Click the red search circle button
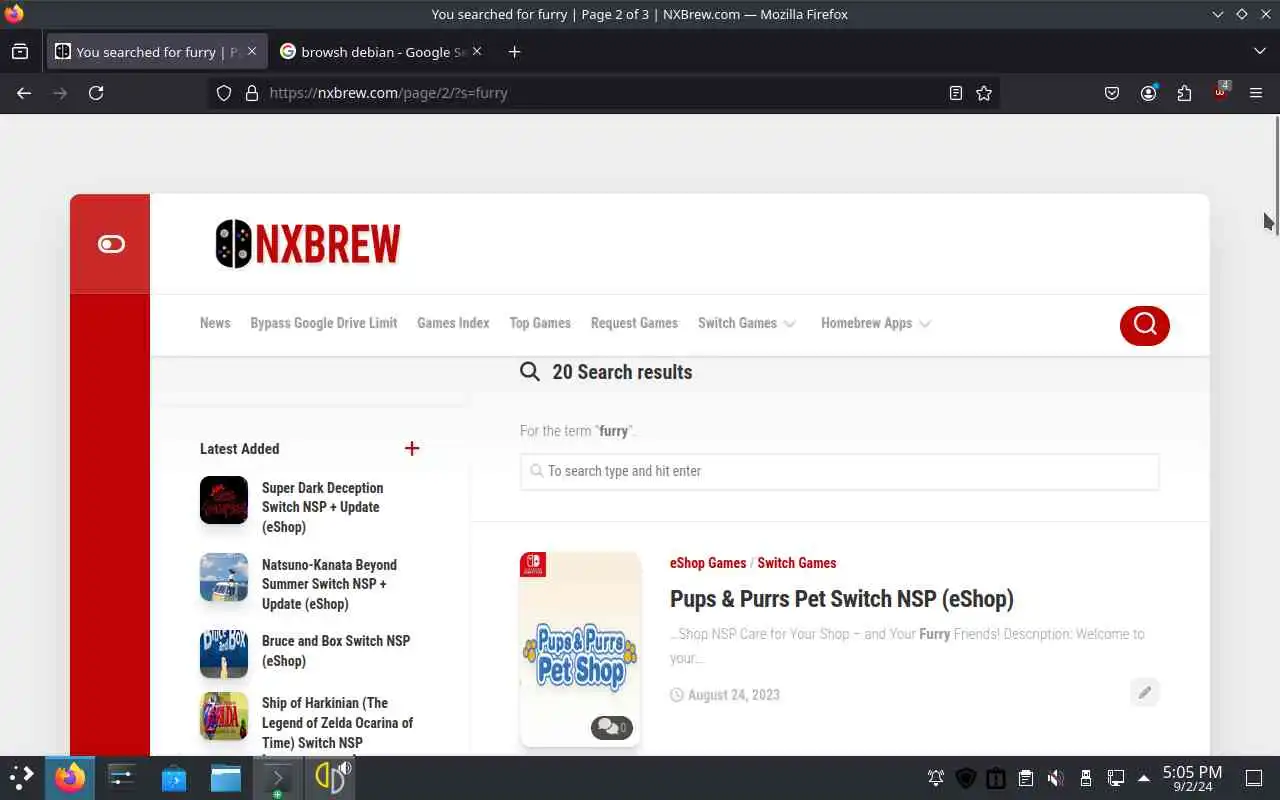Viewport: 1280px width, 800px height. 1145,325
